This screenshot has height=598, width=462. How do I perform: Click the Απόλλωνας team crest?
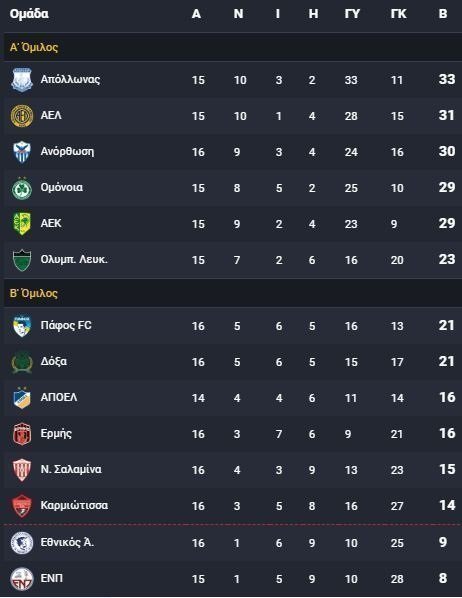(22, 80)
